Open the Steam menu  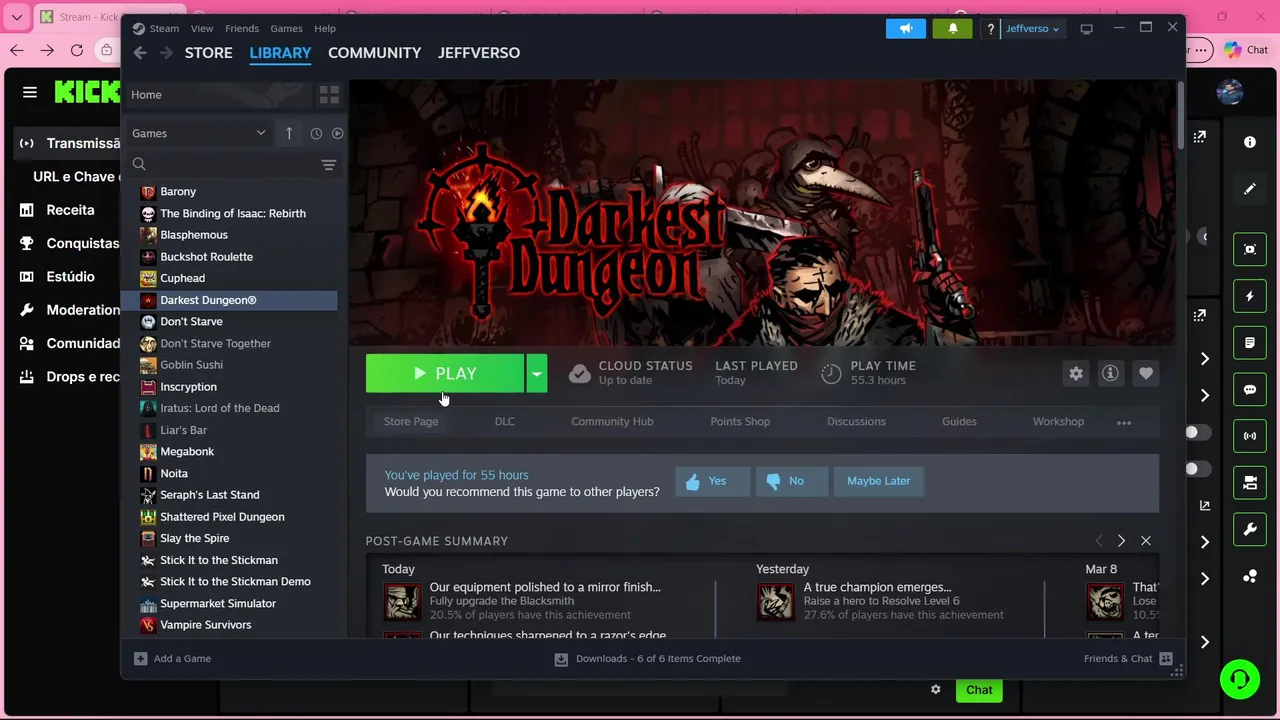pos(164,28)
